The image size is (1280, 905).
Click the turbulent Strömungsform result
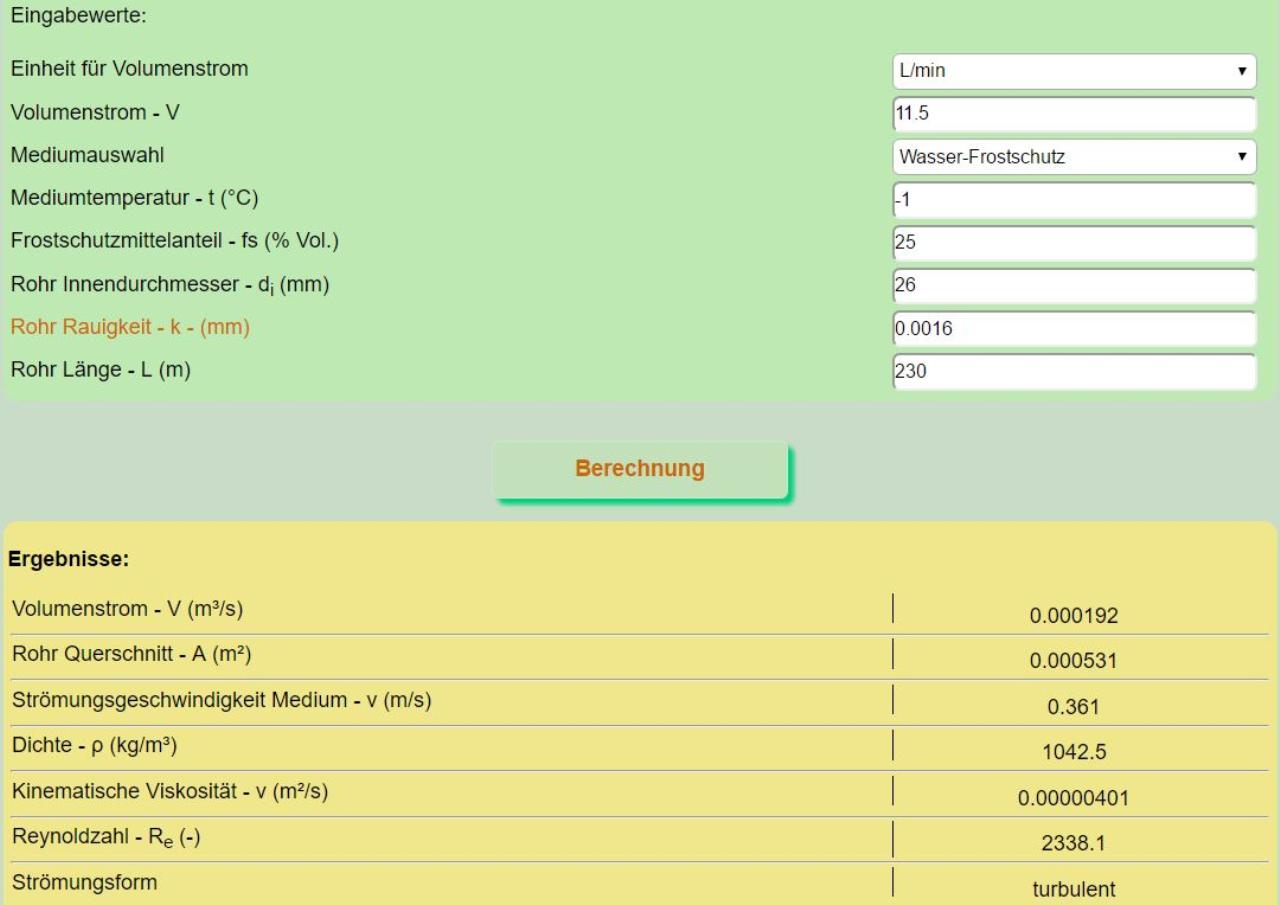1073,888
